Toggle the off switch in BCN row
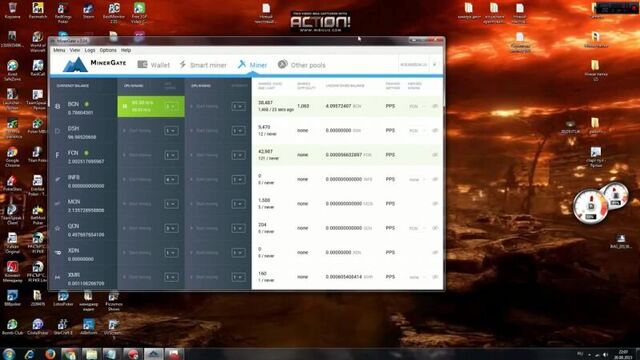 [x=435, y=106]
